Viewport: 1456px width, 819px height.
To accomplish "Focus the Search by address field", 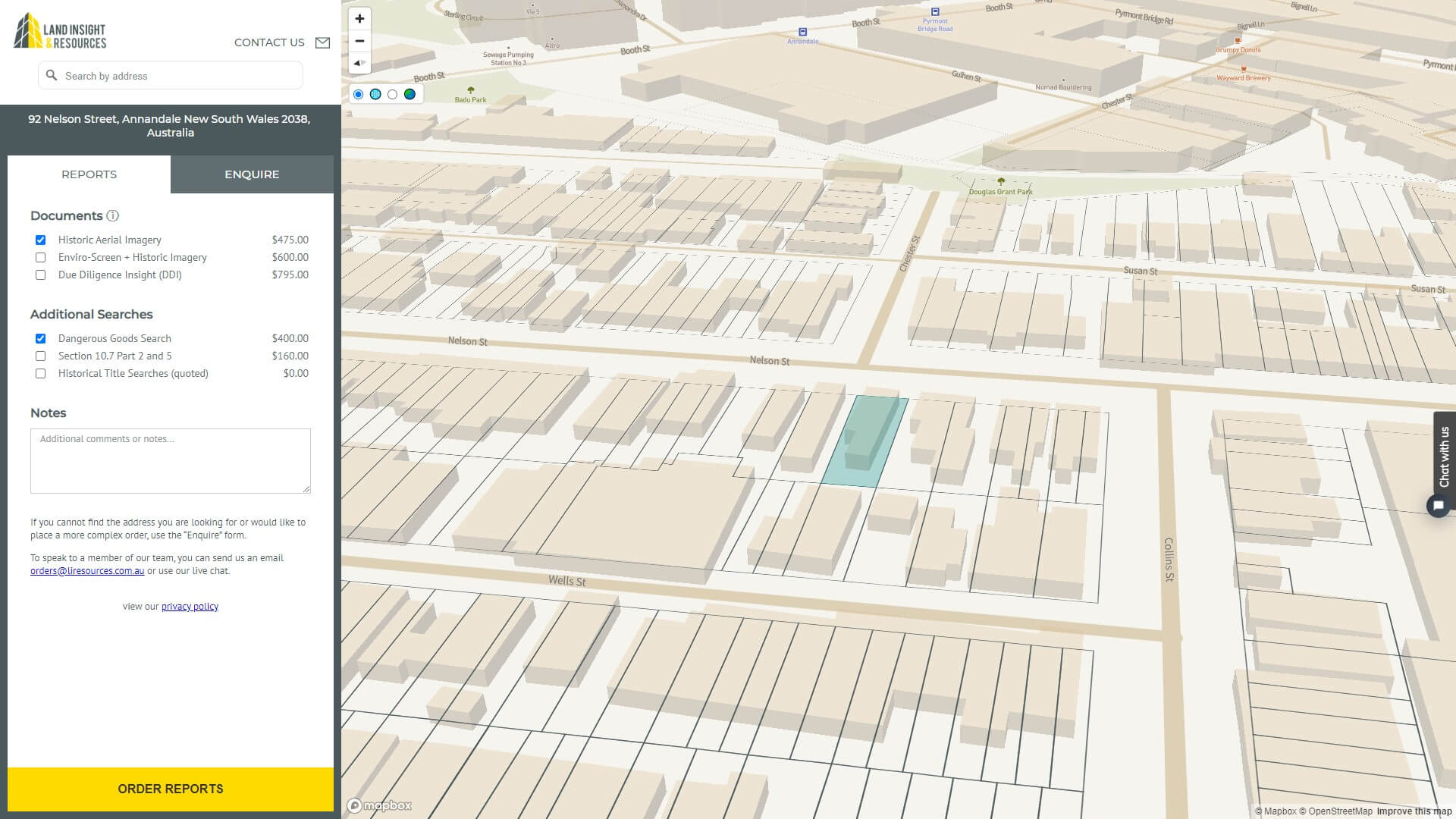I will (171, 75).
